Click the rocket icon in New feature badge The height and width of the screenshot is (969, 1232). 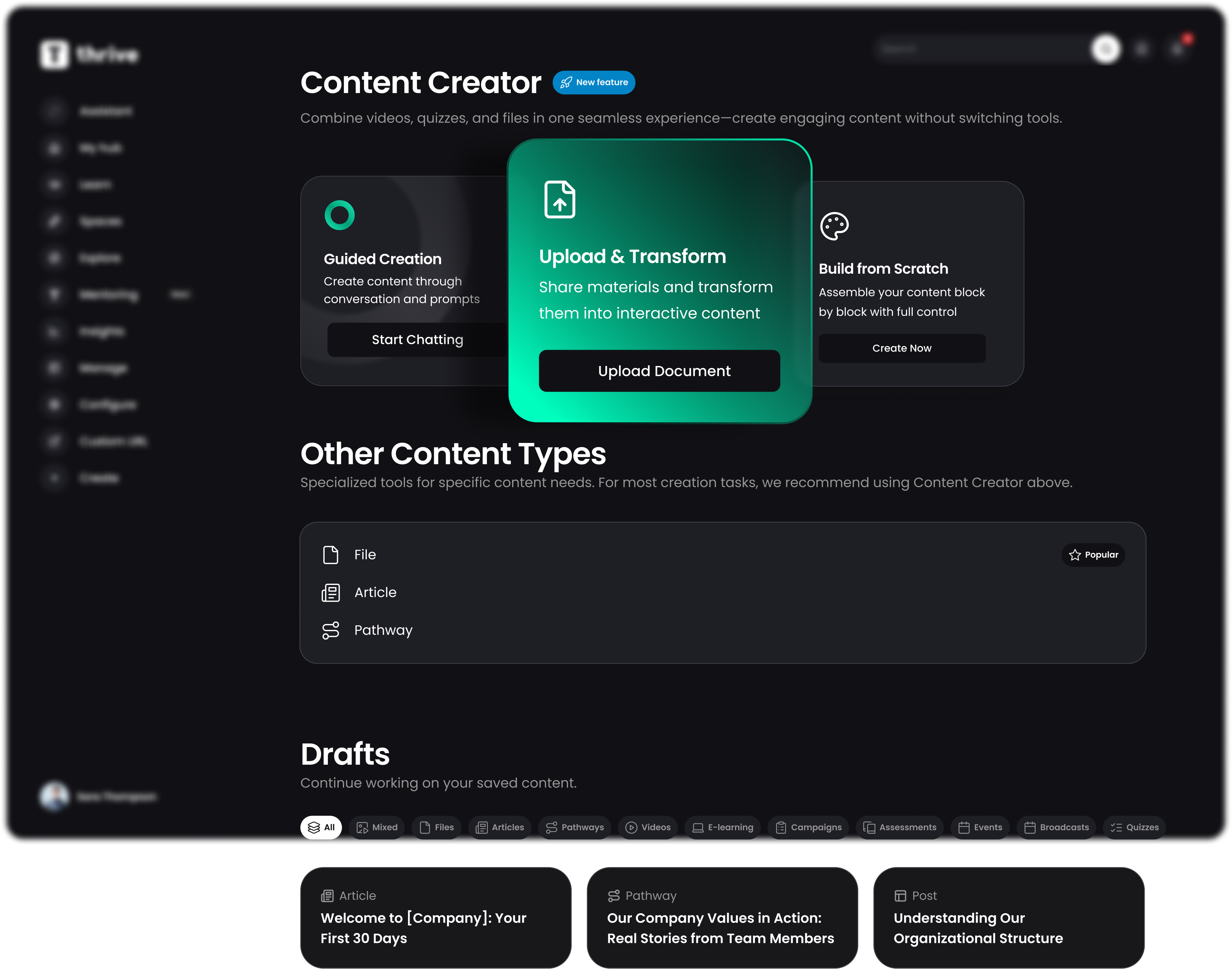click(566, 83)
